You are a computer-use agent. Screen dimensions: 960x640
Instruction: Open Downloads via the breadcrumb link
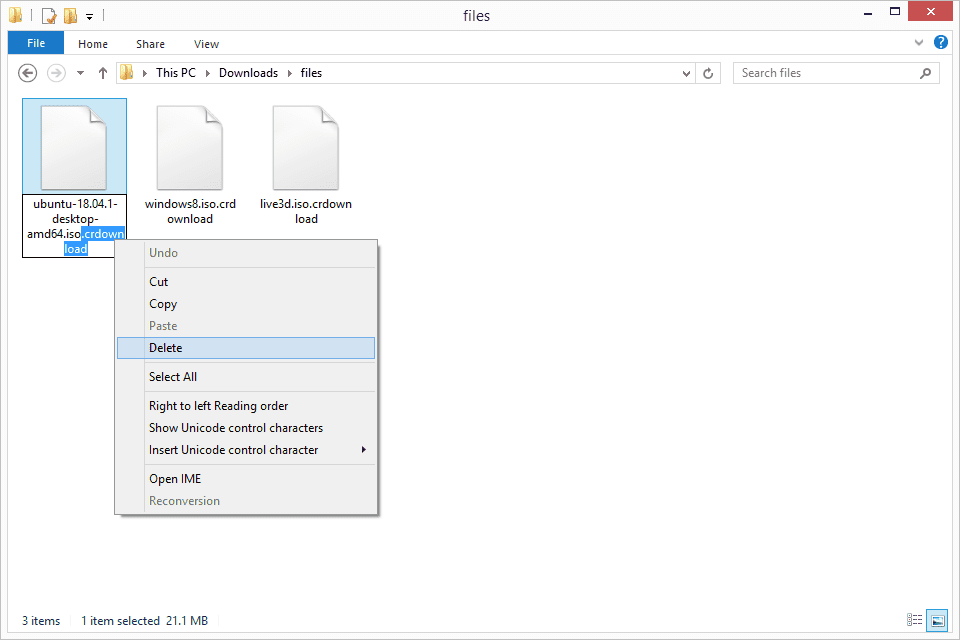point(248,72)
